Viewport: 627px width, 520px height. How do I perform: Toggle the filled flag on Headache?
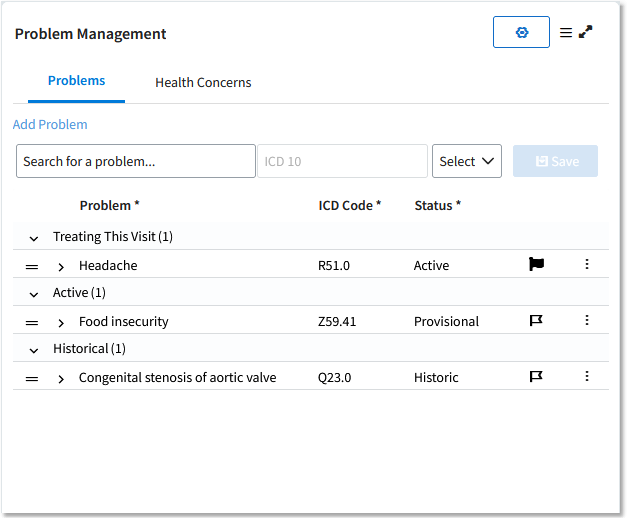pos(536,264)
